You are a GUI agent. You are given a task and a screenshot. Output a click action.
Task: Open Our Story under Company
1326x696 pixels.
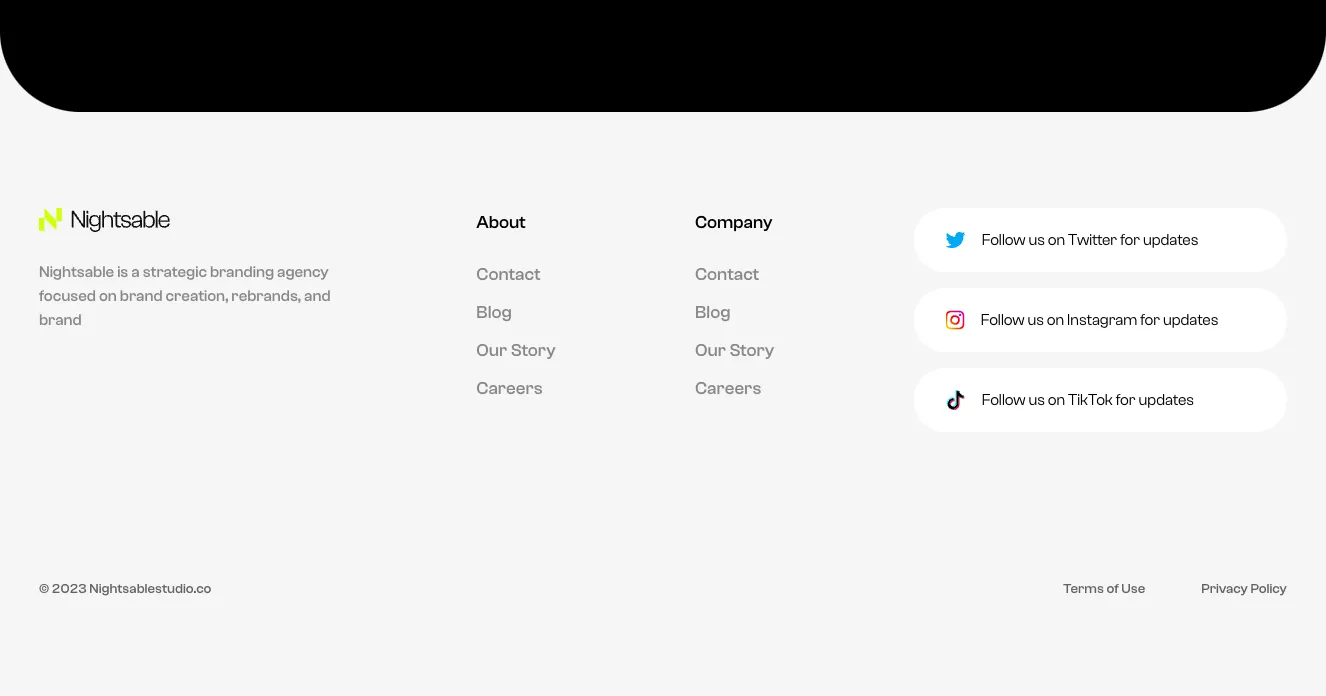(x=735, y=350)
